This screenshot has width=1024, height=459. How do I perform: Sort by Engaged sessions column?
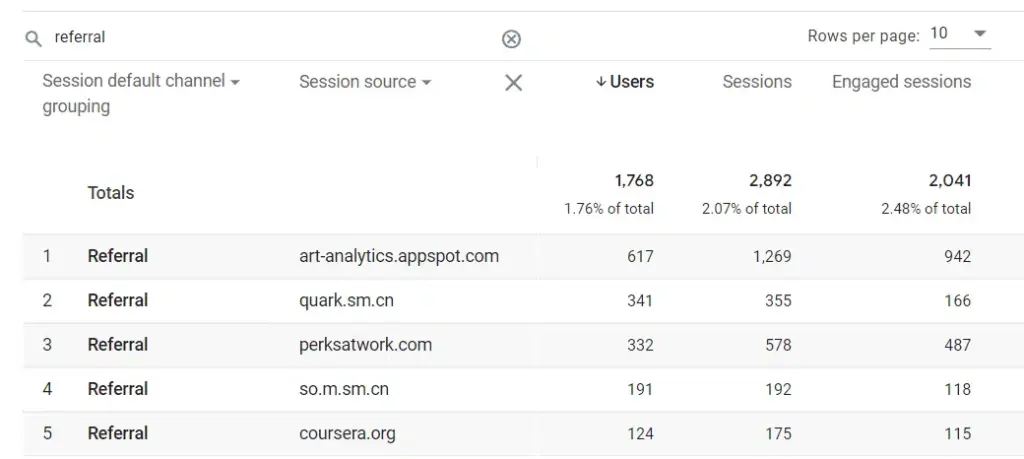901,82
